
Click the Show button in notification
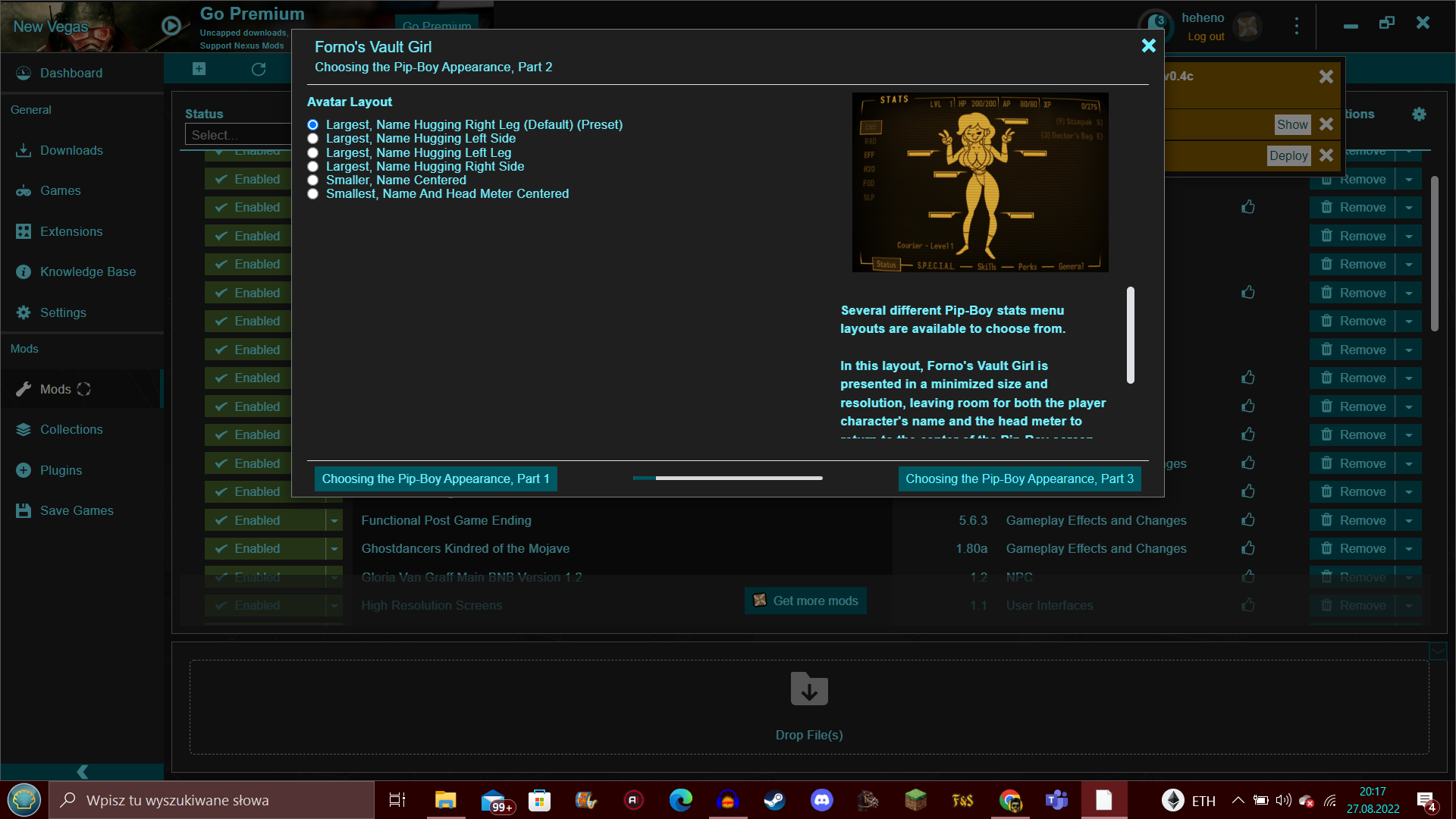click(1292, 124)
